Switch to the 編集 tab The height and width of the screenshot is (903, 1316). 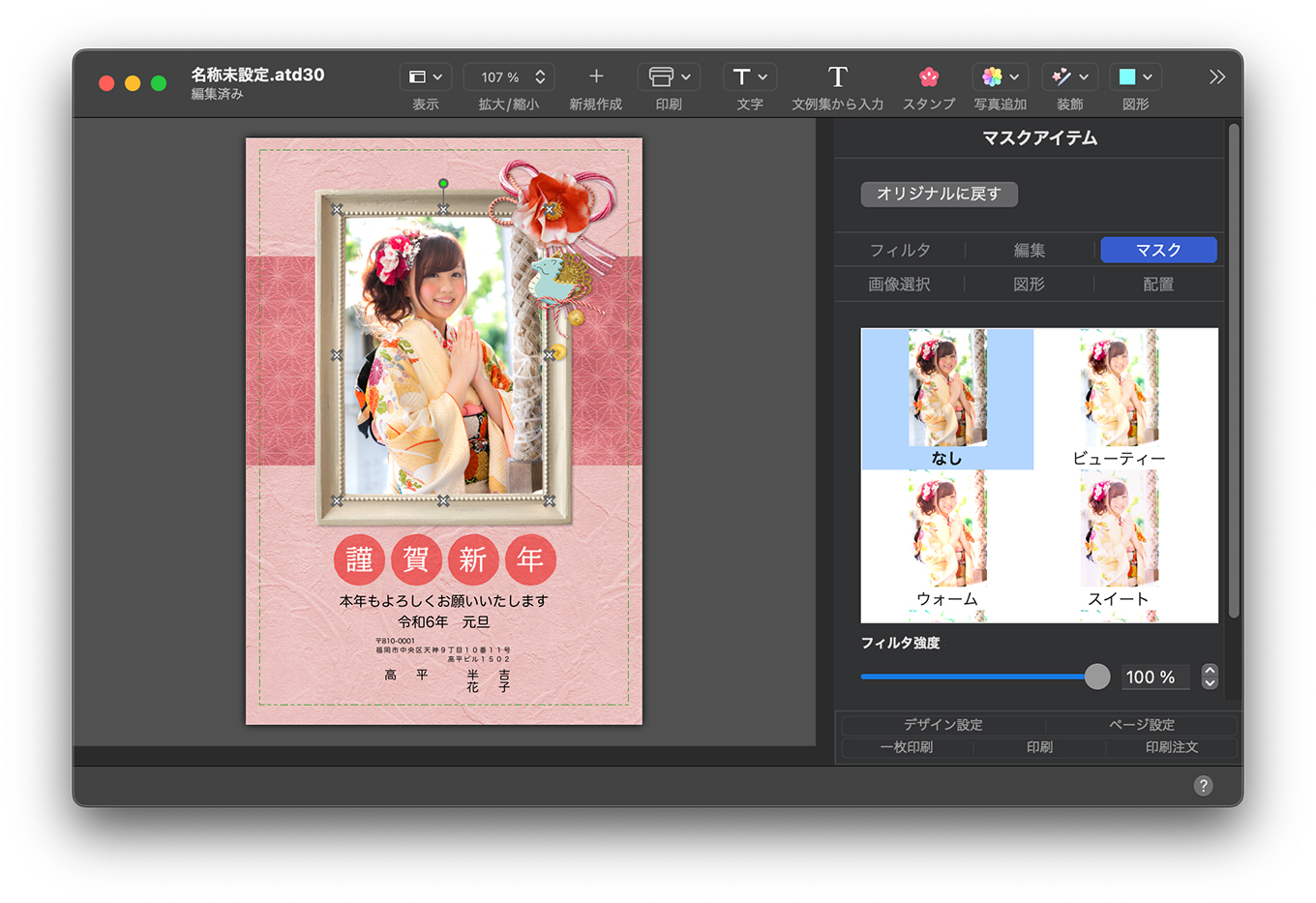(x=1030, y=251)
